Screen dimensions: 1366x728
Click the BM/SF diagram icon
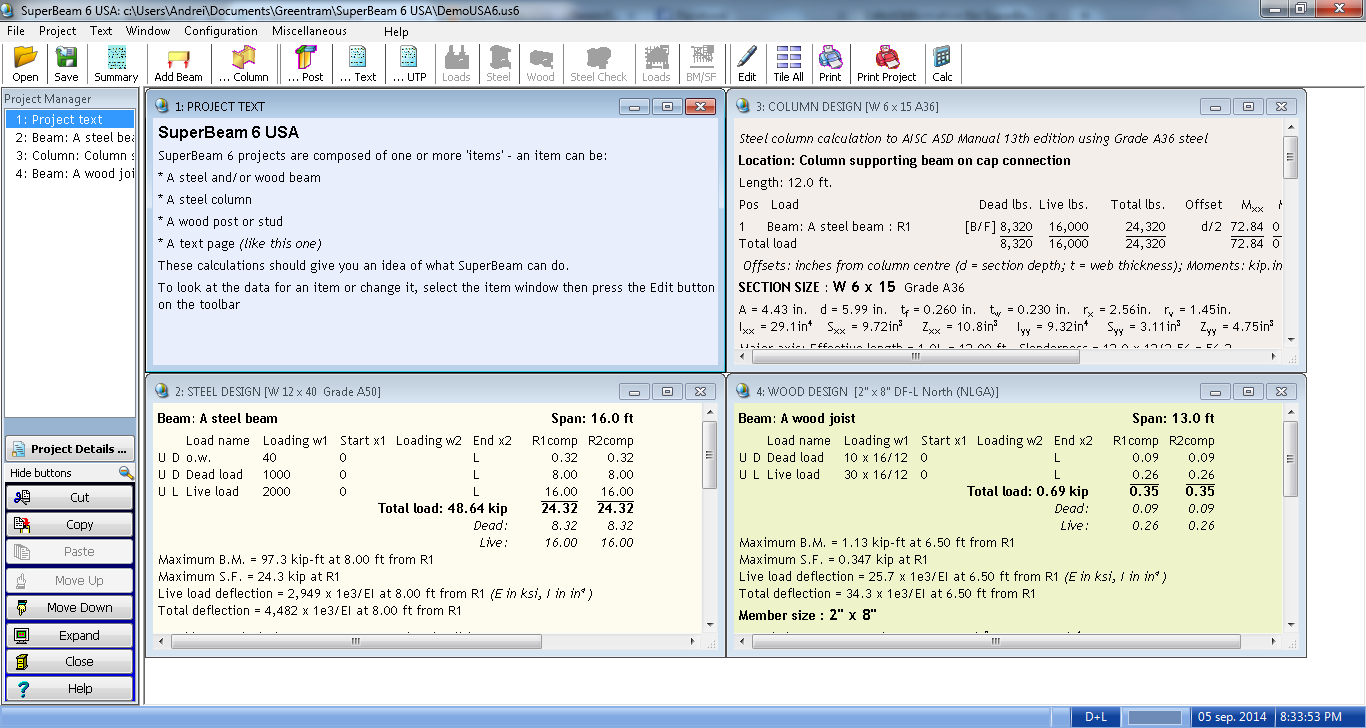click(x=701, y=63)
